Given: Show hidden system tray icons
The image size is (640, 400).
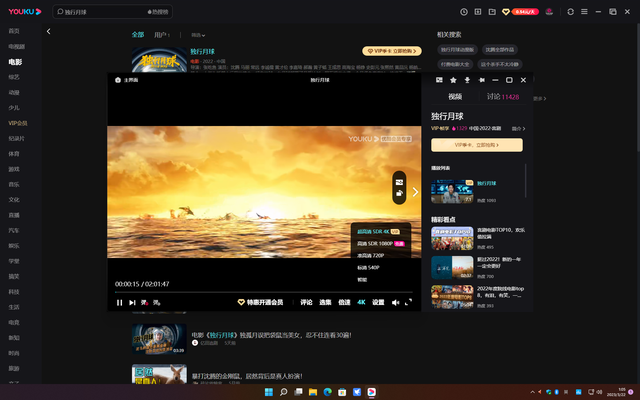Looking at the screenshot, I should point(532,392).
